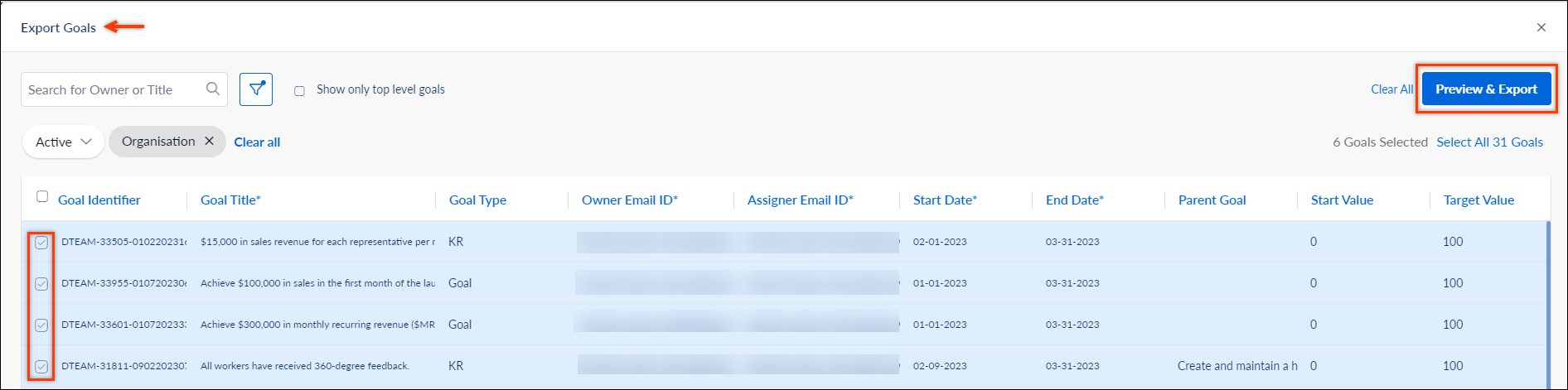Select goal title "$15,000 in sales revenue"

tap(317, 242)
